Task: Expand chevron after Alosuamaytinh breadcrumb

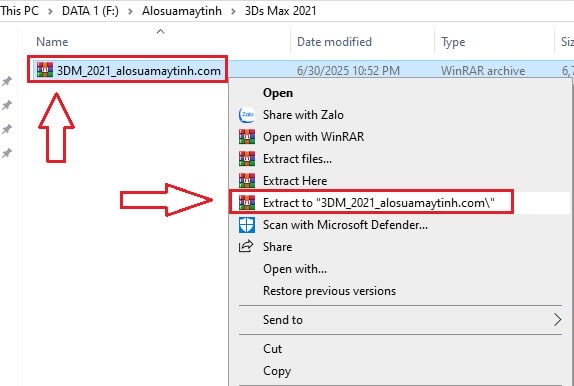Action: click(x=233, y=11)
